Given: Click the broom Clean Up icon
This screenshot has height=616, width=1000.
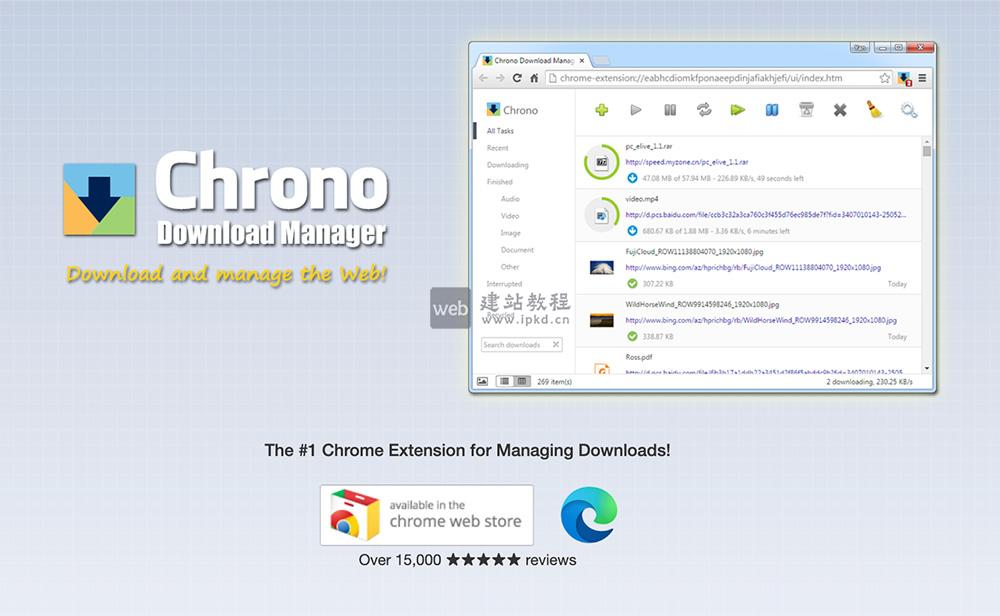Looking at the screenshot, I should (x=875, y=110).
